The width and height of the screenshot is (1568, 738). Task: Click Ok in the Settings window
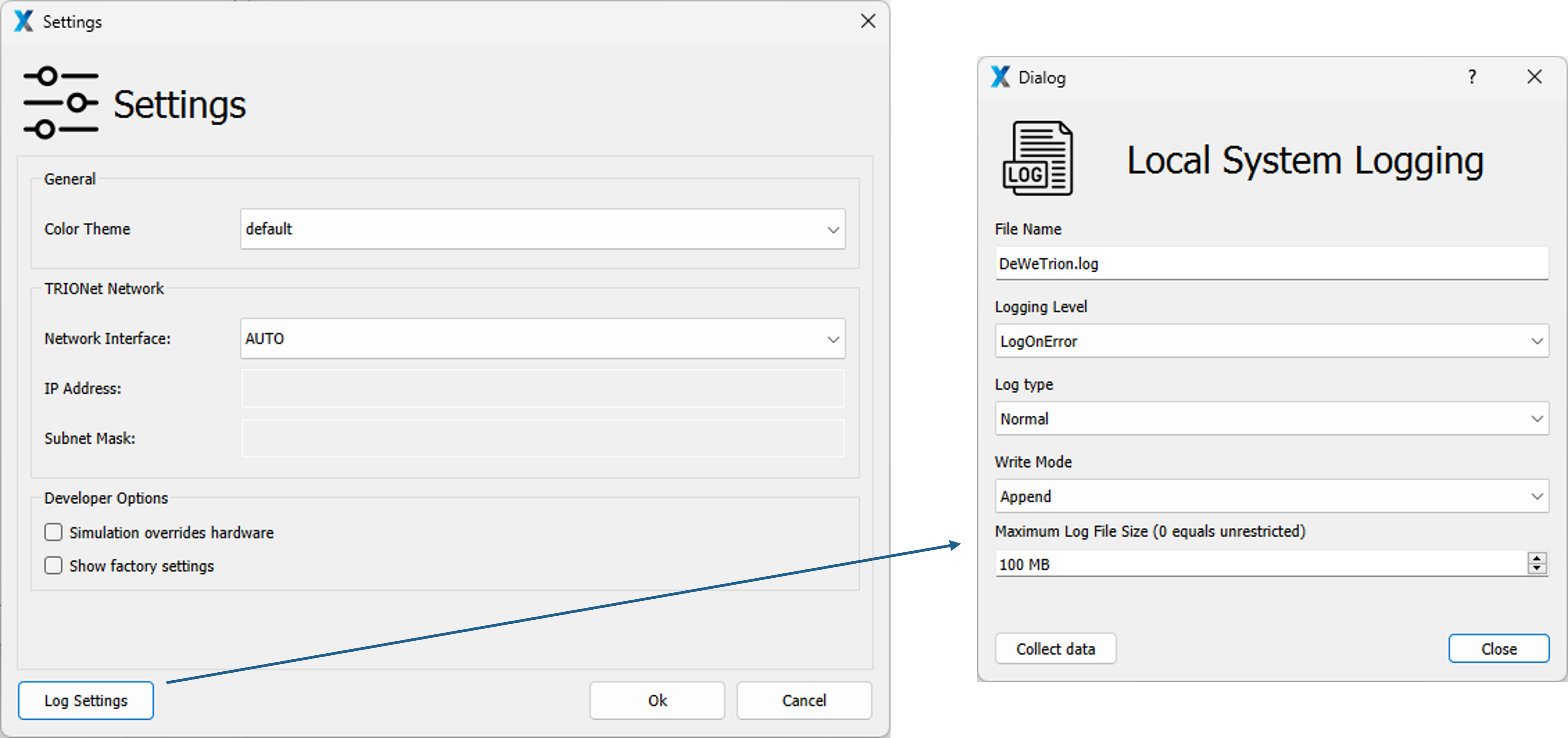(657, 700)
